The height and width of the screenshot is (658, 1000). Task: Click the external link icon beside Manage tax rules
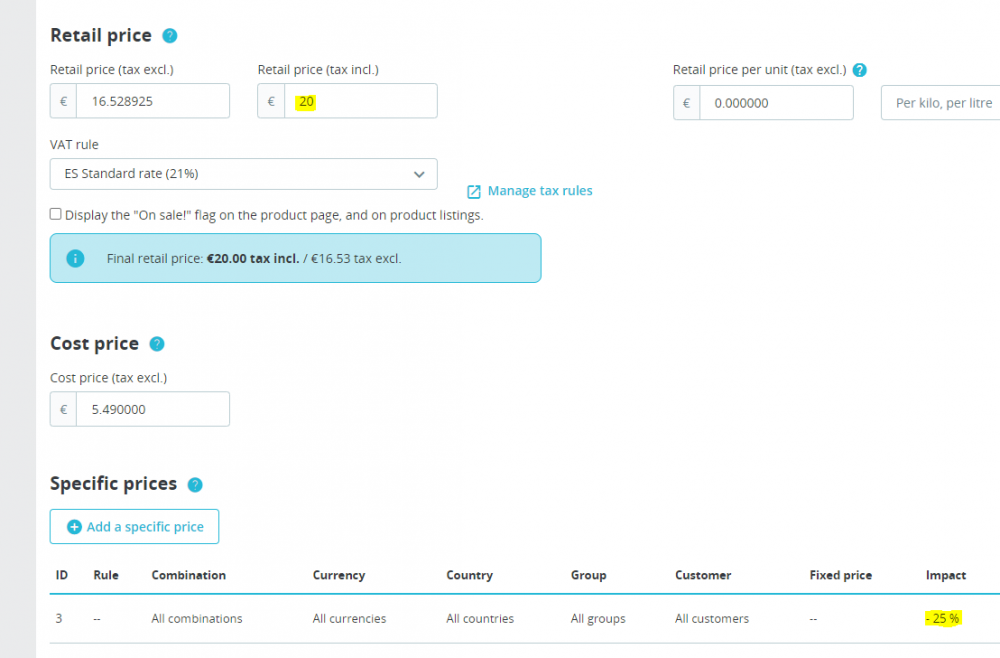click(x=474, y=191)
